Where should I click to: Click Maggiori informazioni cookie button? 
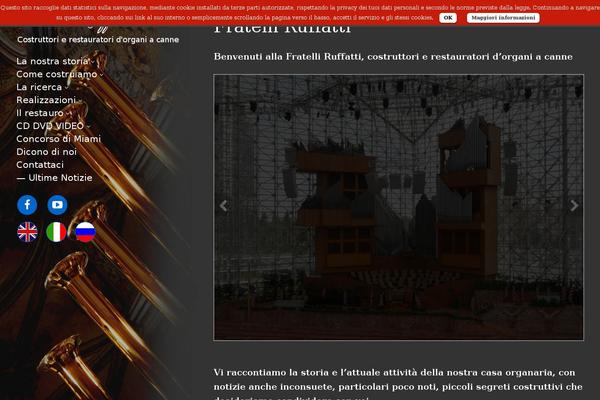coord(503,18)
